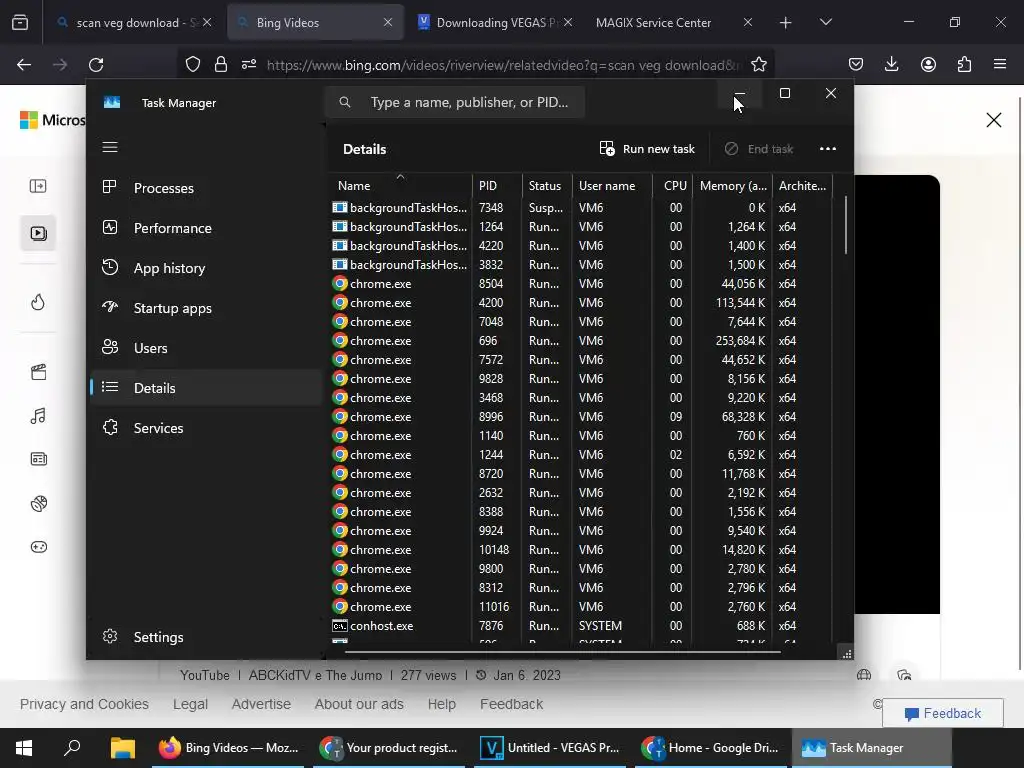Click Firefox back navigation arrow
This screenshot has width=1024, height=768.
[x=24, y=65]
